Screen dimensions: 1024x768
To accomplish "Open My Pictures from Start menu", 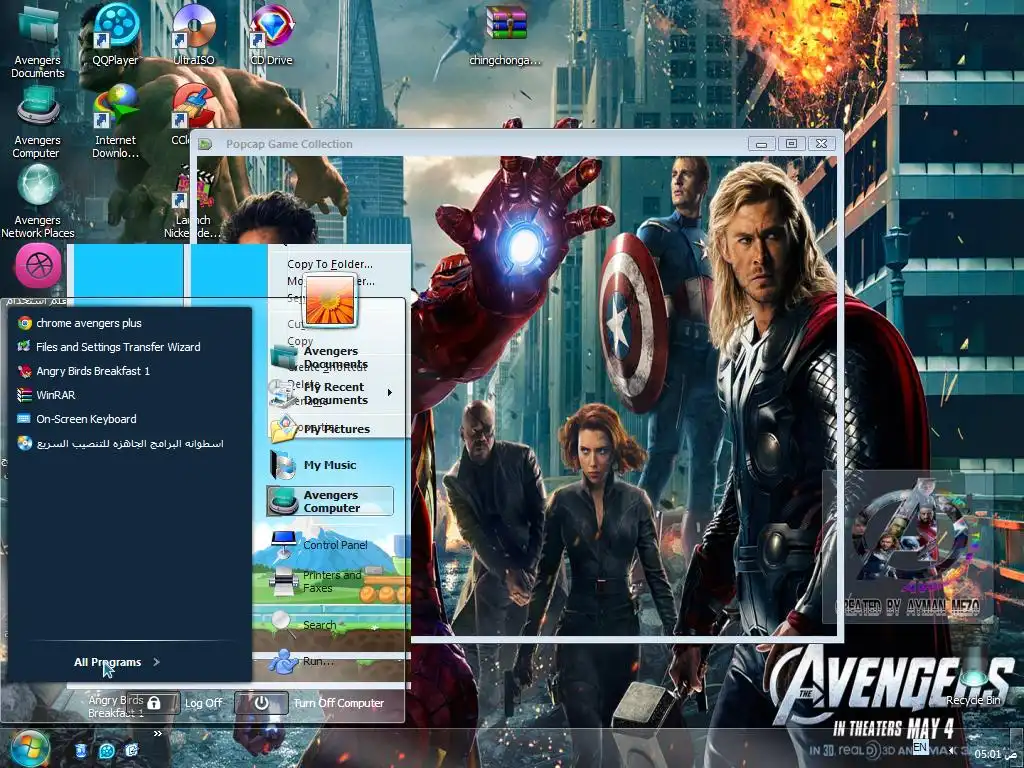I will pyautogui.click(x=331, y=429).
